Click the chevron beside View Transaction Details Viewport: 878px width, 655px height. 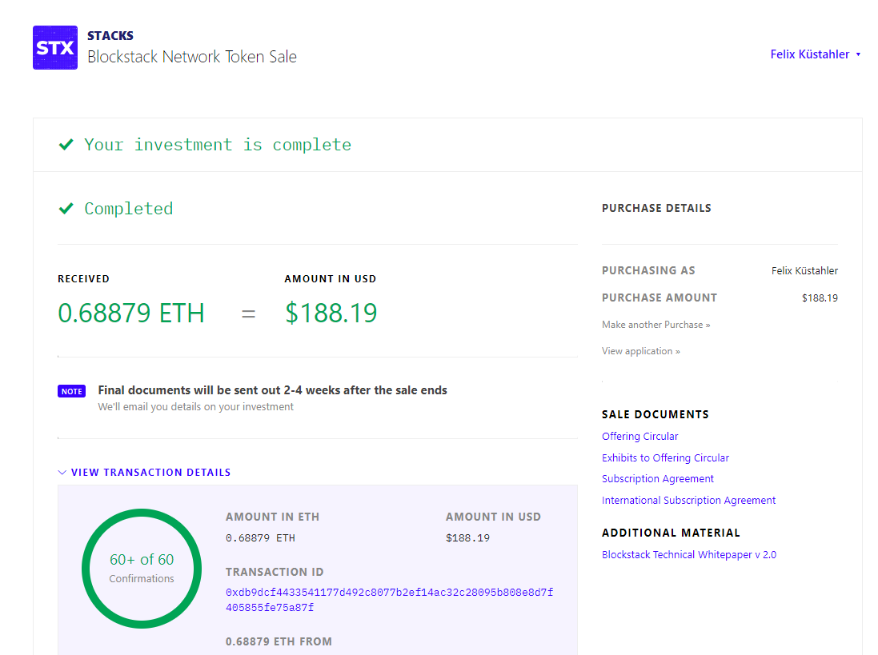tap(62, 472)
